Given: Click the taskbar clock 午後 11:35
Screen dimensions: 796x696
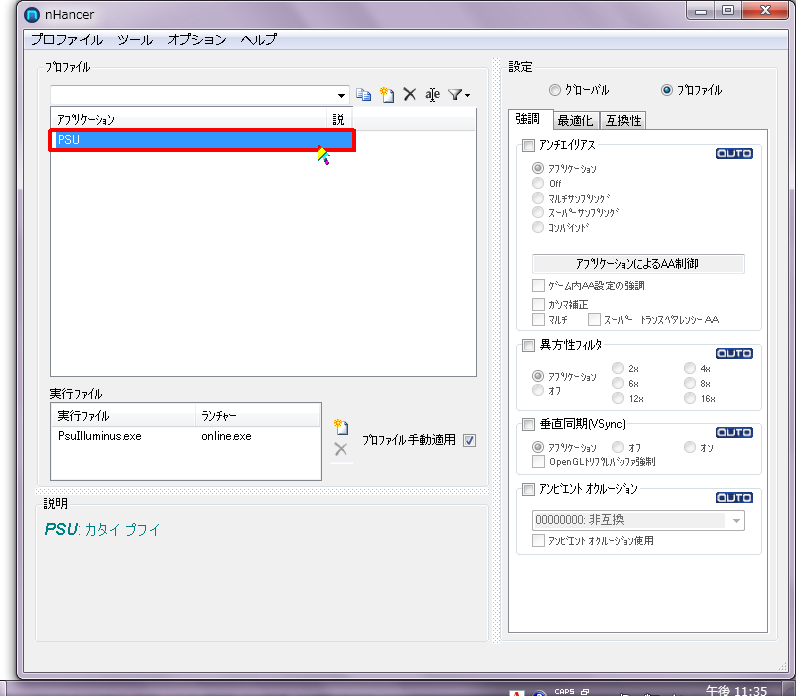Looking at the screenshot, I should (x=736, y=690).
